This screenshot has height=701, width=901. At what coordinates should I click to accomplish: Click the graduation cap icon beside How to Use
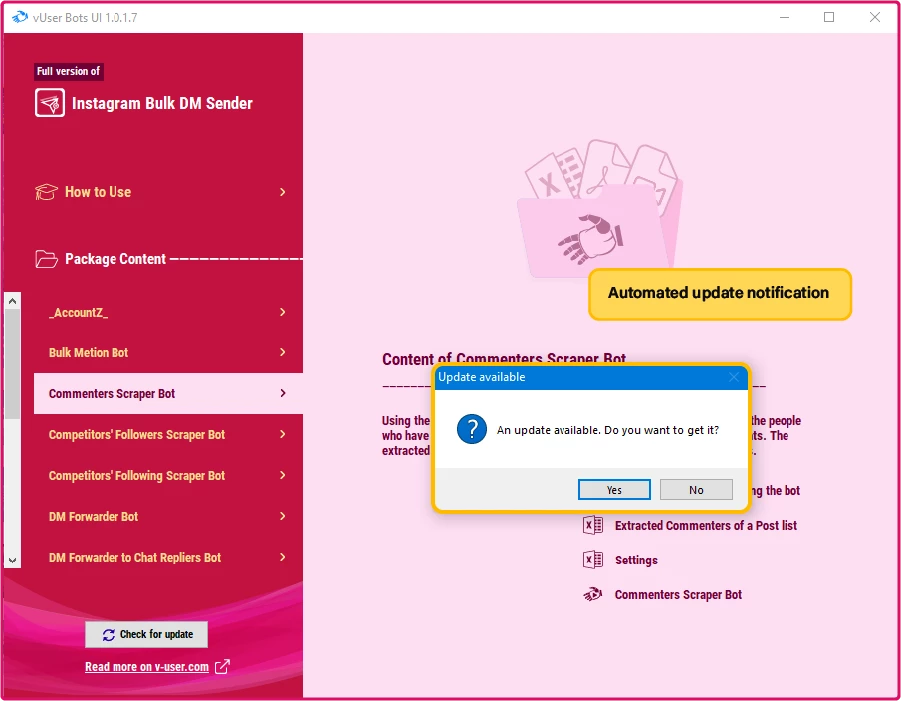(x=47, y=192)
